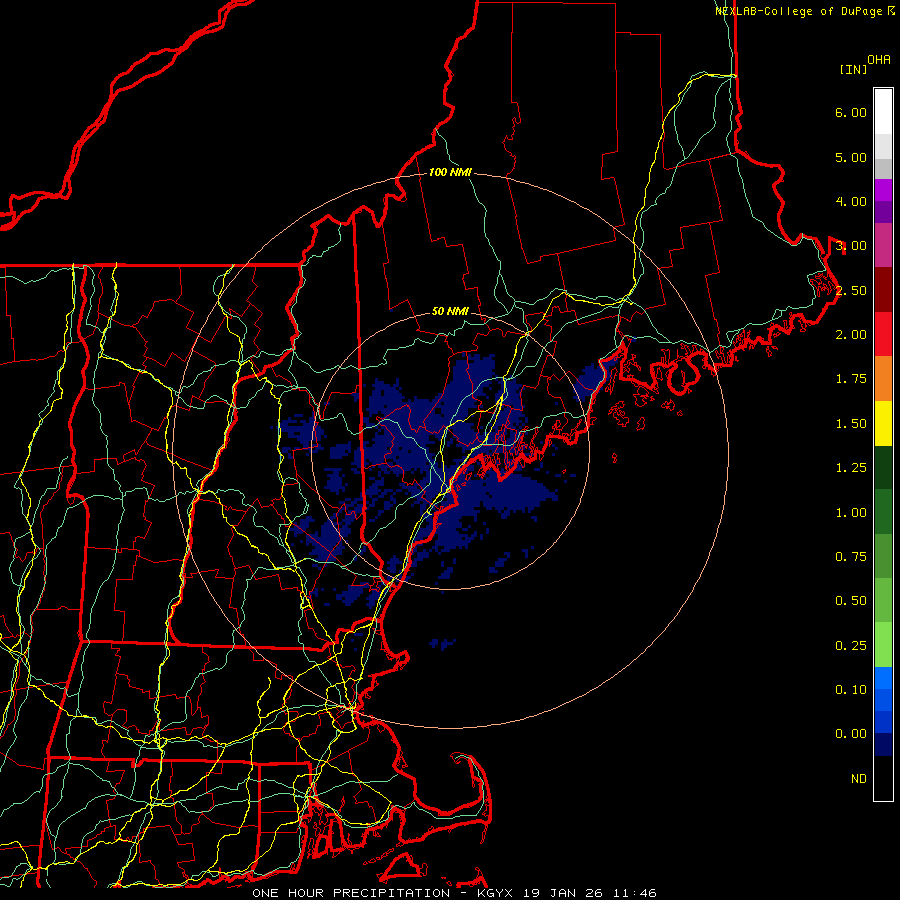Click the 0.50 legend value

coord(851,601)
